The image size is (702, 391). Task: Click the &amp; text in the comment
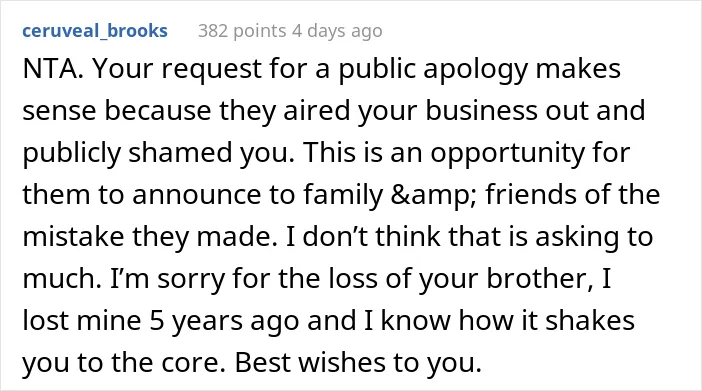point(430,196)
